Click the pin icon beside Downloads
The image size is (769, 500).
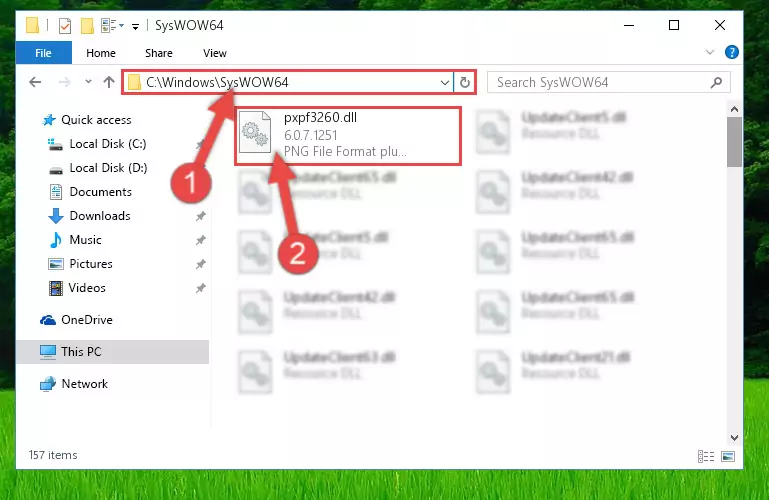[x=200, y=216]
